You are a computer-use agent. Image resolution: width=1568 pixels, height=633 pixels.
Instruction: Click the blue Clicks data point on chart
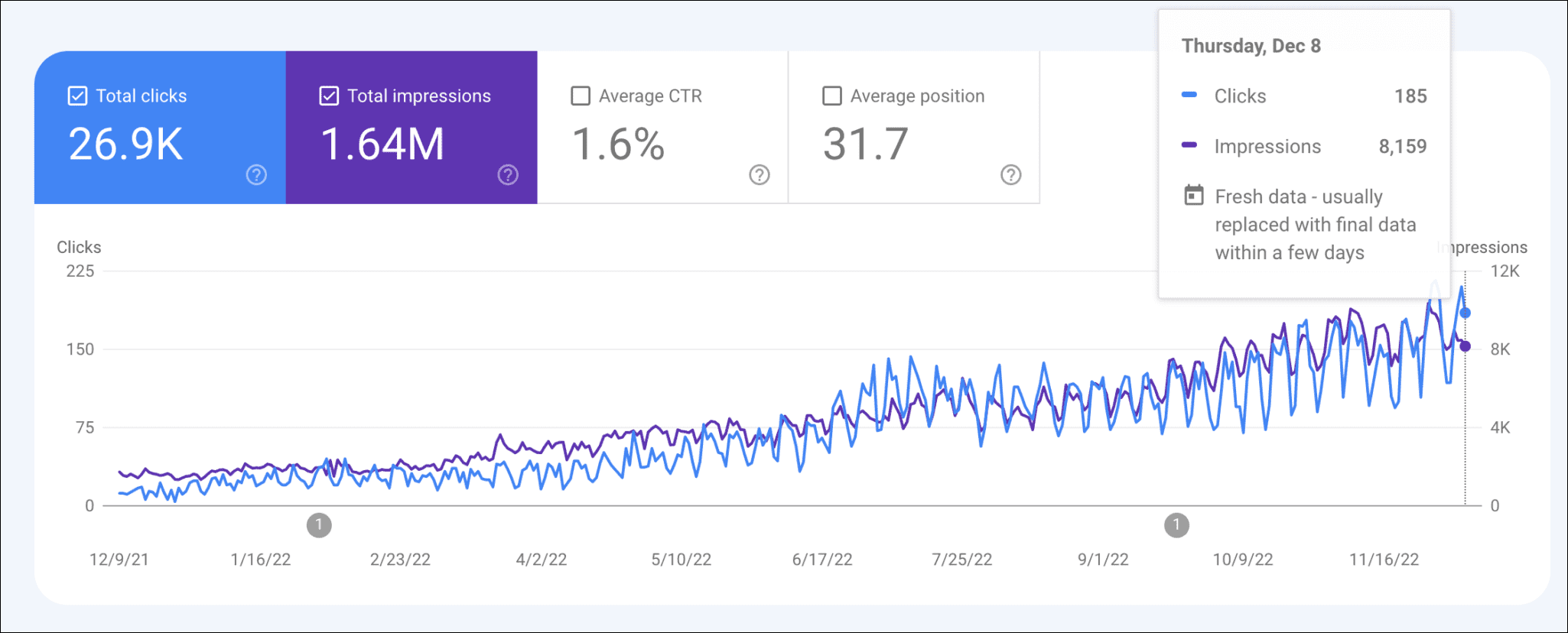point(1465,313)
